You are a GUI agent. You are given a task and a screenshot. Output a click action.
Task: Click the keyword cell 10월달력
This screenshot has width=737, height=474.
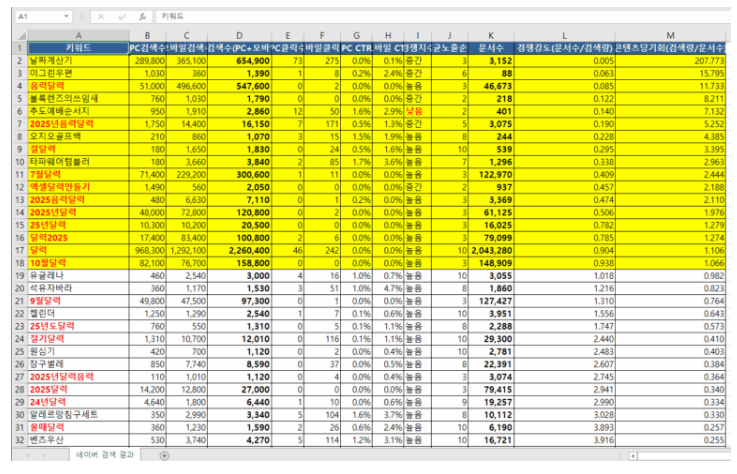[x=78, y=263]
